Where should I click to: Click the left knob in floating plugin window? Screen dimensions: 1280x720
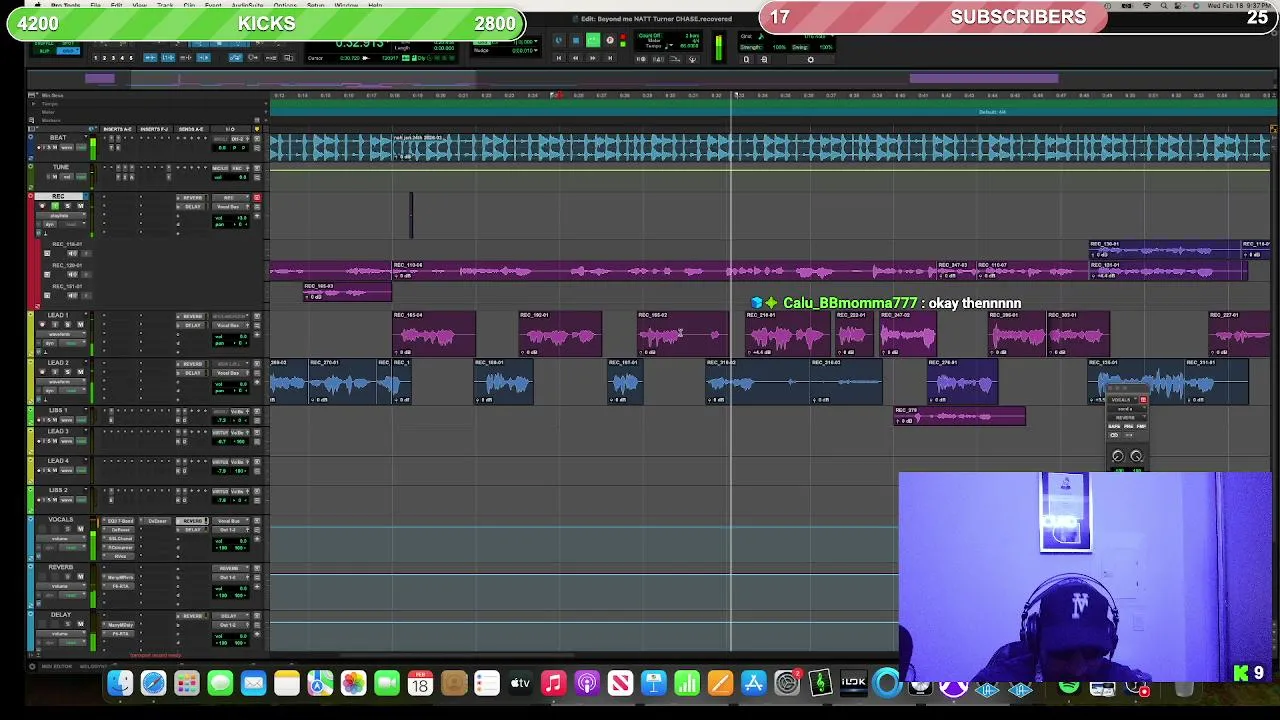[1118, 456]
